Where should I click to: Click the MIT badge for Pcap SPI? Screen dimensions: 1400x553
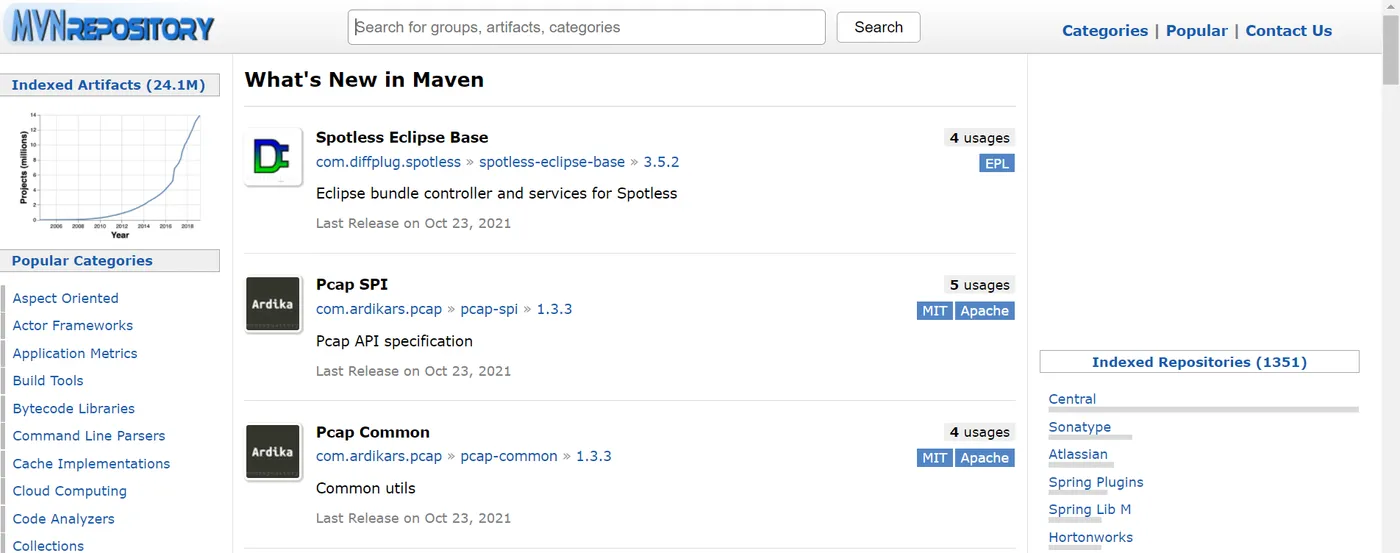click(x=934, y=311)
